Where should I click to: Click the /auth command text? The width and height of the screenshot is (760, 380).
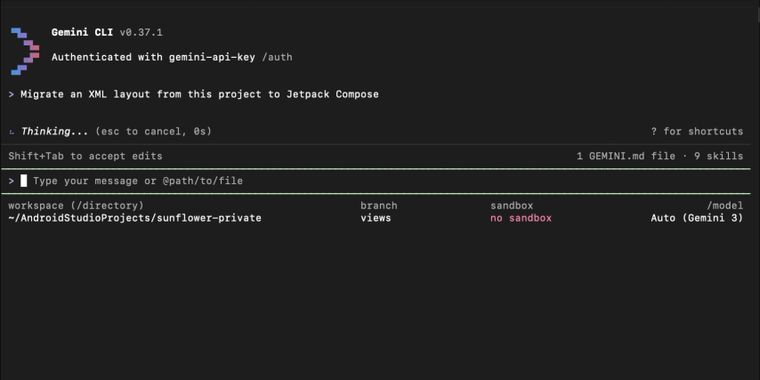(x=277, y=57)
